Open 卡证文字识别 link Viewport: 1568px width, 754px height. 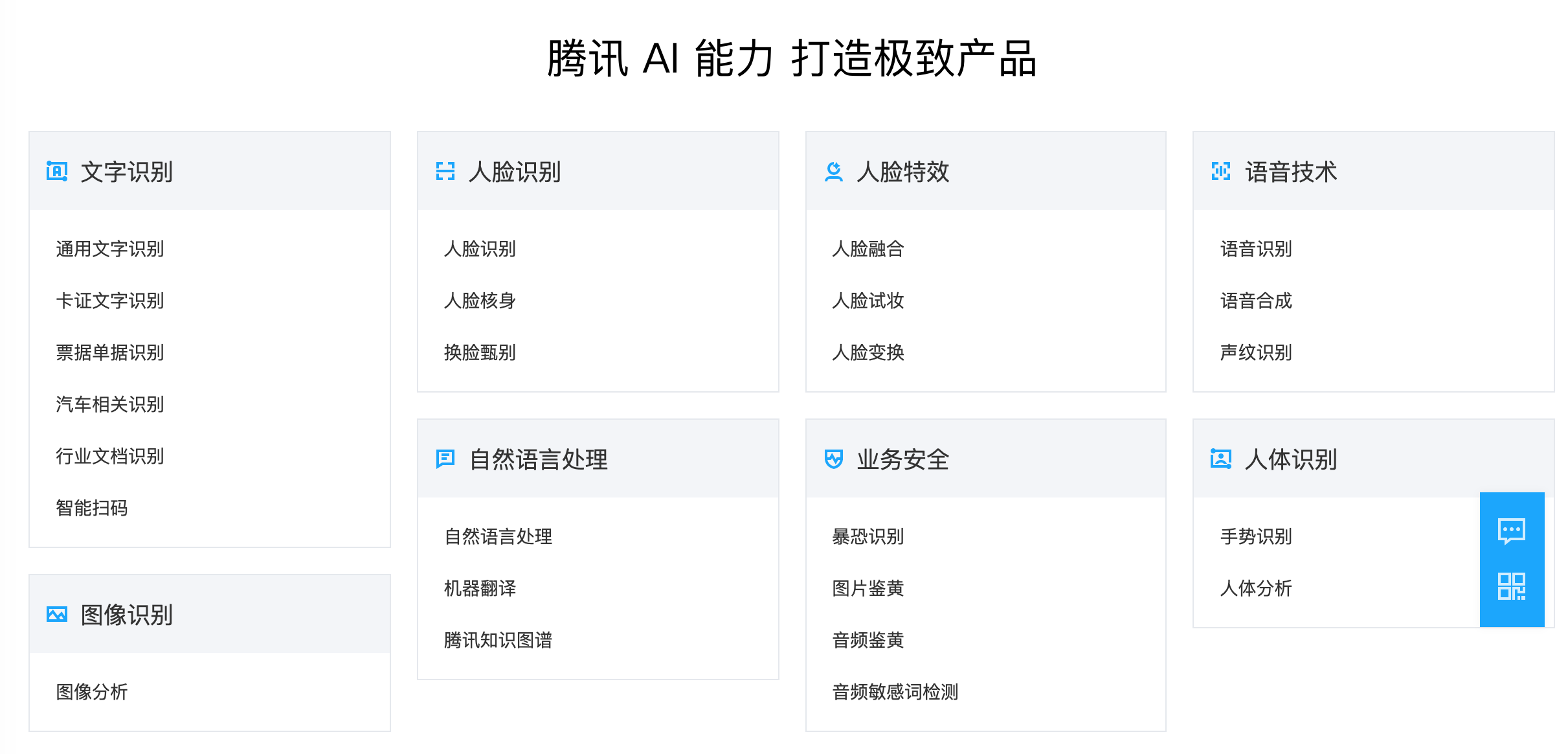(110, 301)
